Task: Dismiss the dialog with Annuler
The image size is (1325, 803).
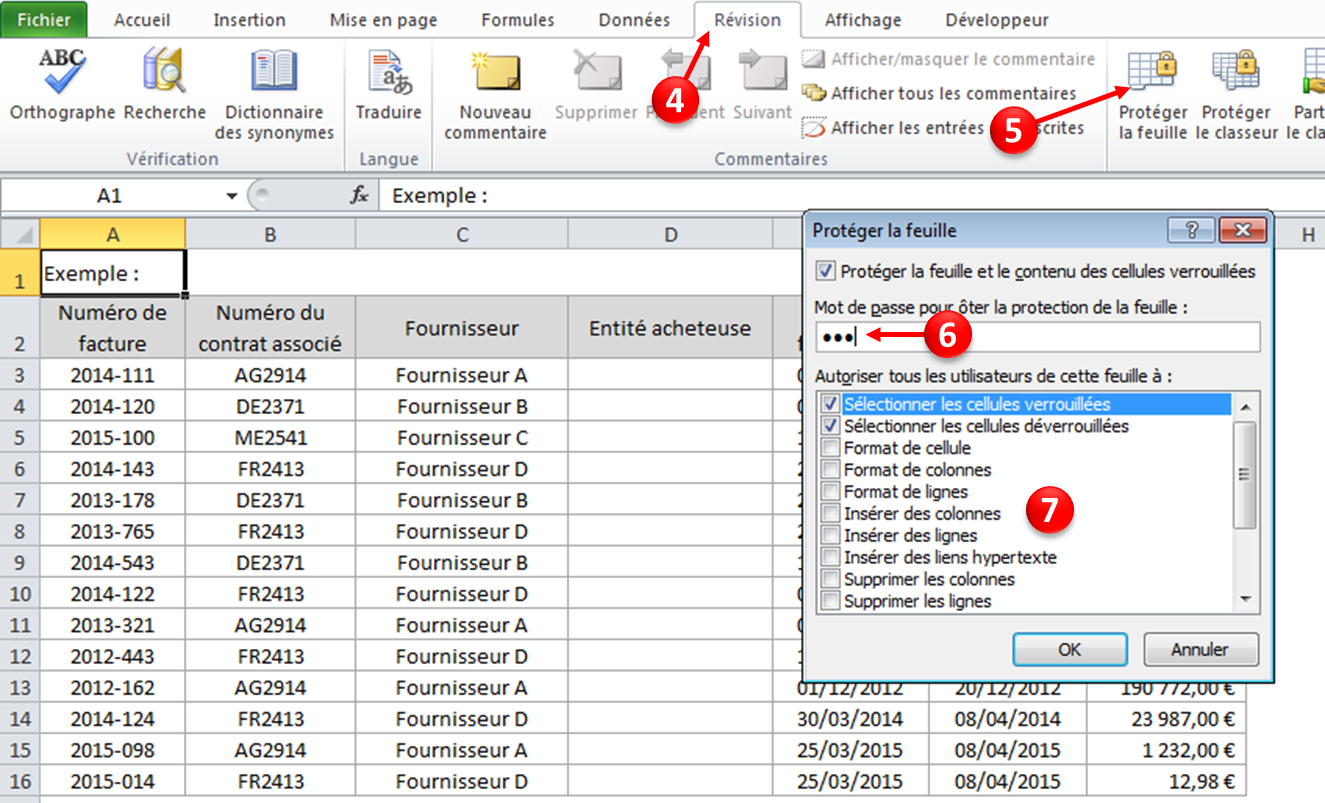Action: [1201, 650]
